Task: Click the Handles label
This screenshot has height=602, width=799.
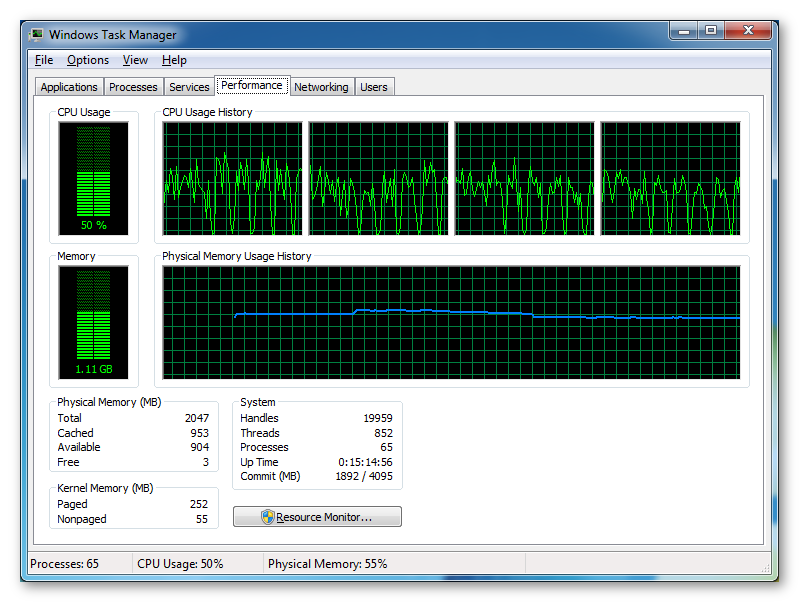Action: 259,418
